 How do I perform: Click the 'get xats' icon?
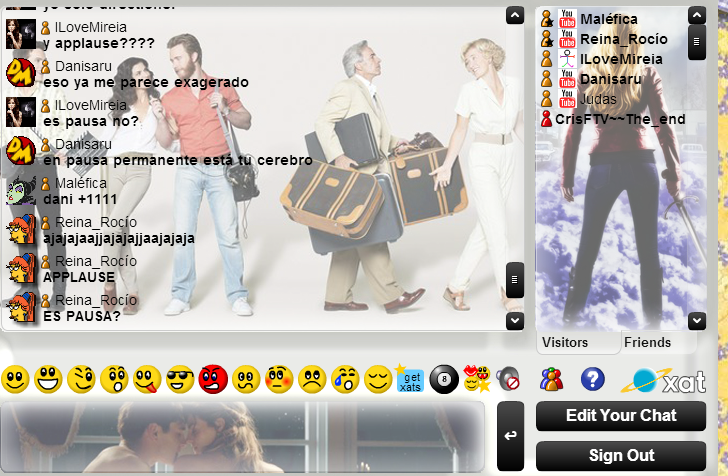click(x=410, y=380)
